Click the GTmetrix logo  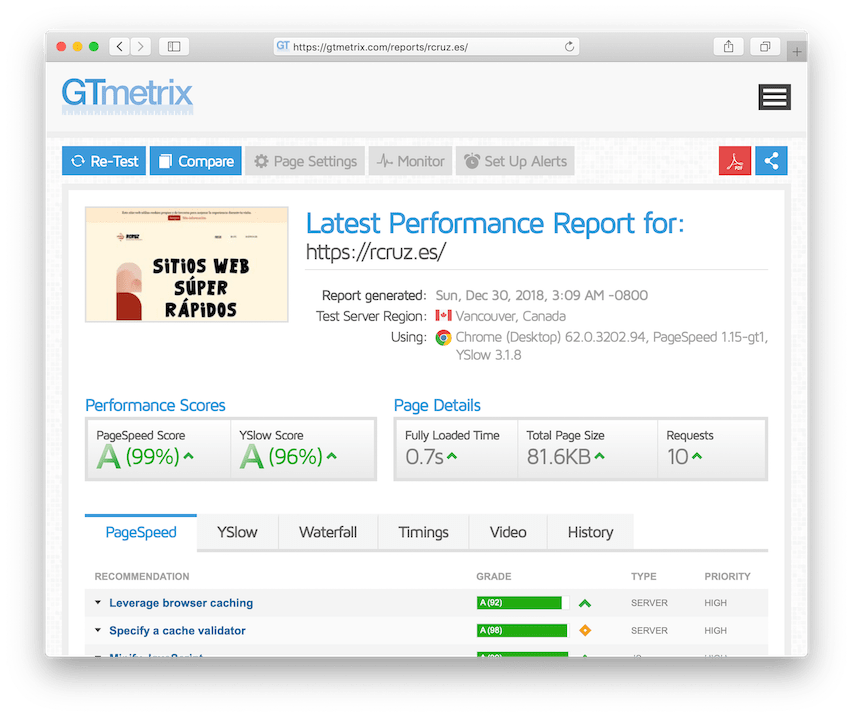coord(127,95)
